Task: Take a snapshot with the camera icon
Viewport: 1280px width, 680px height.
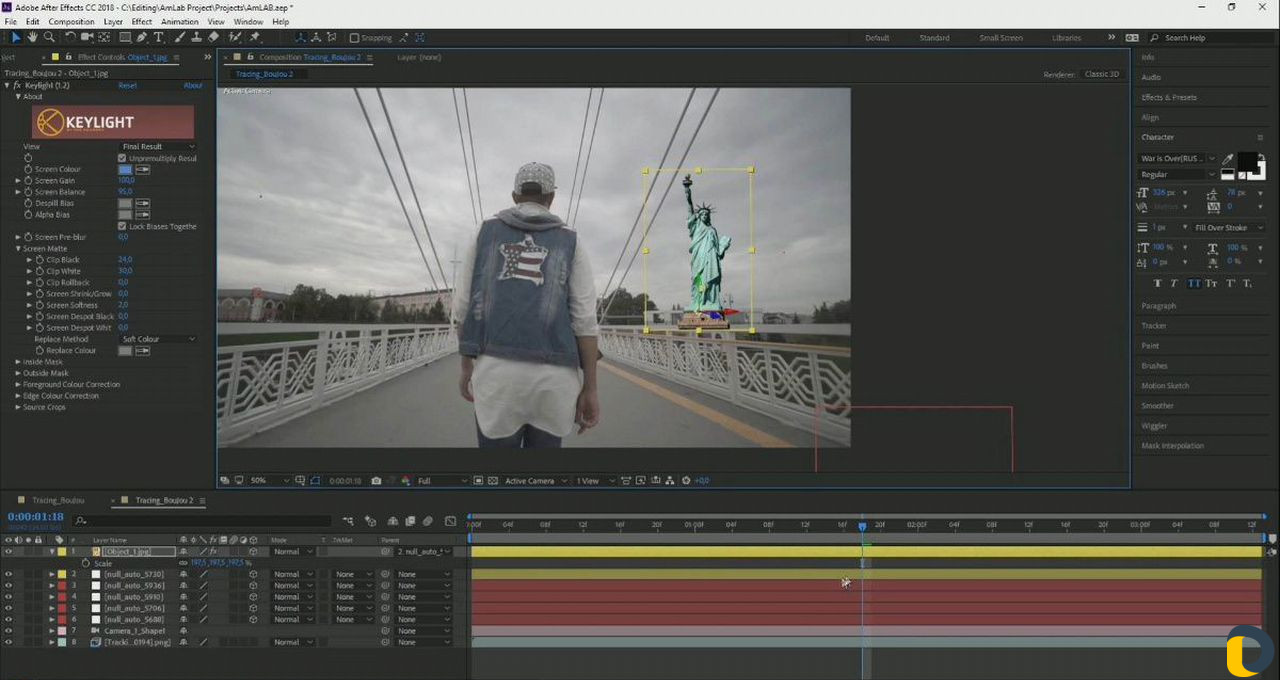Action: pyautogui.click(x=376, y=481)
